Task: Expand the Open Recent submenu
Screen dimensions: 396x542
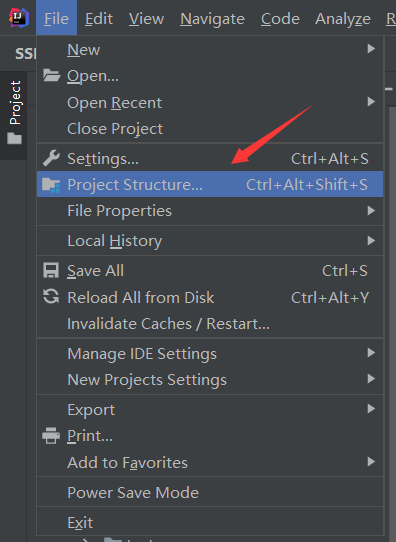Action: tap(210, 103)
